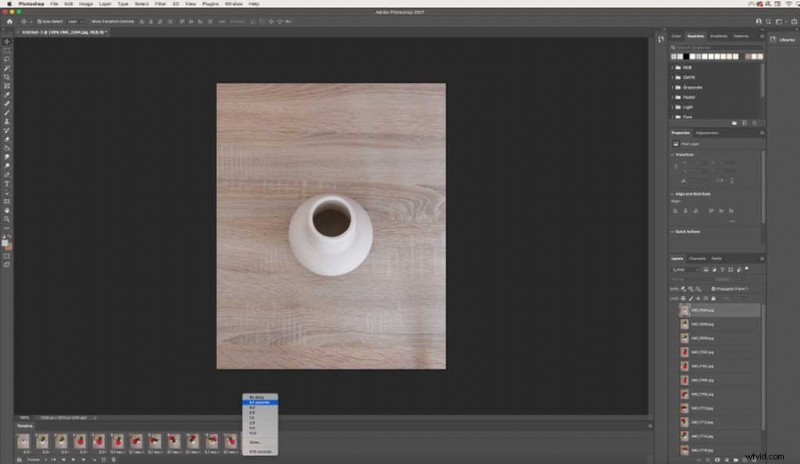
Task: Select the Crop tool
Action: click(7, 77)
